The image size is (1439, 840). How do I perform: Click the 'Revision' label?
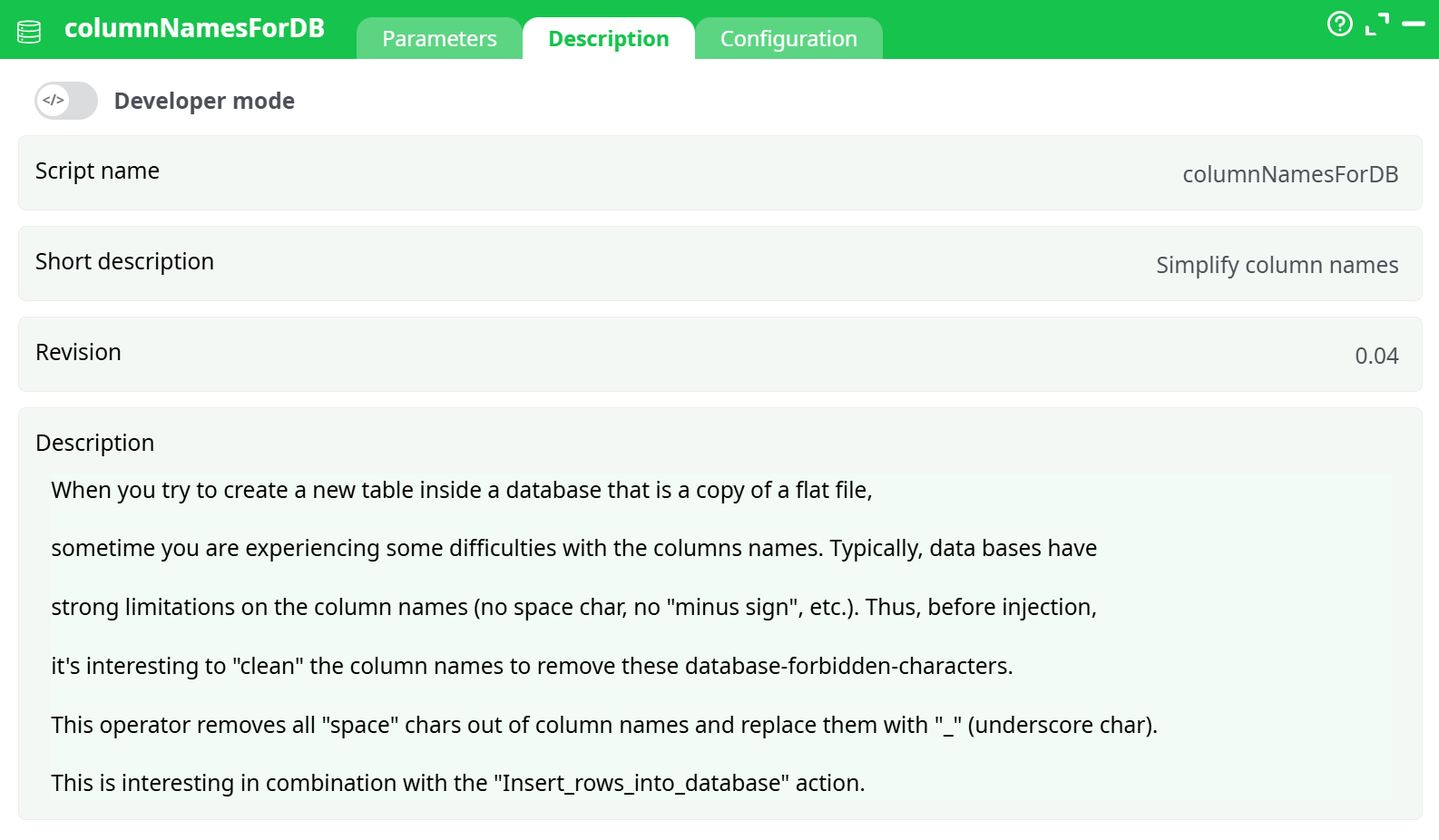pos(78,352)
